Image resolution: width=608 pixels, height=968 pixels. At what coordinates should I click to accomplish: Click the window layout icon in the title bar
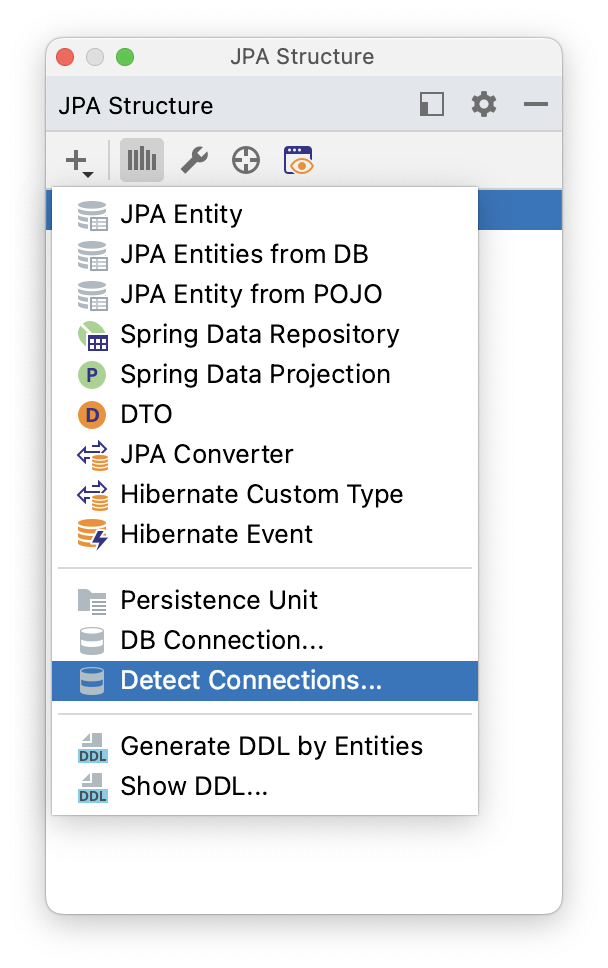pyautogui.click(x=431, y=104)
